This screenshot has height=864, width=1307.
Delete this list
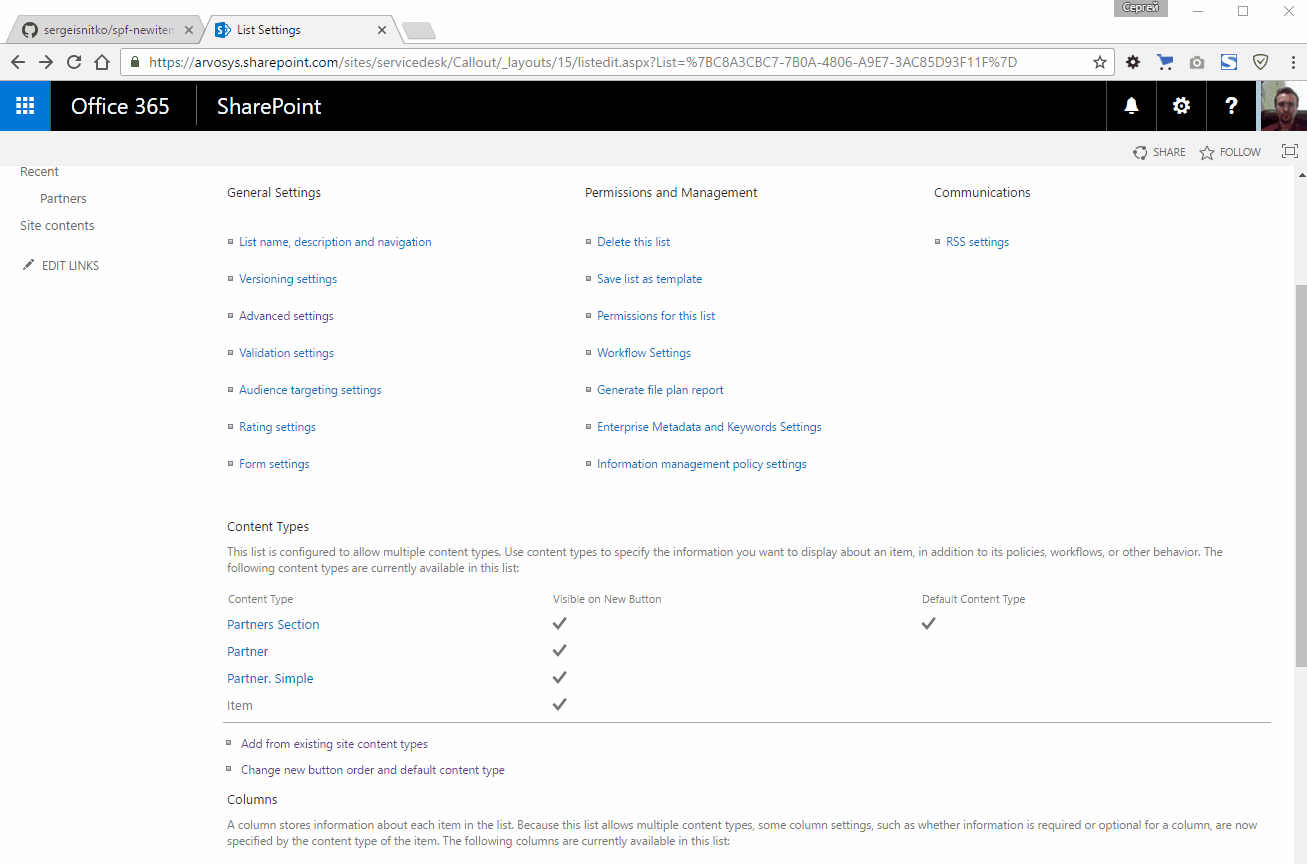click(633, 241)
